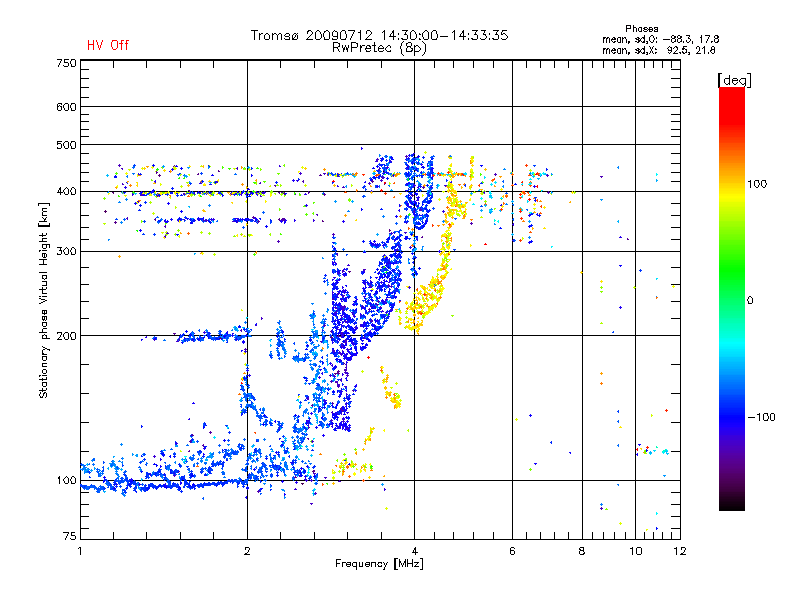Click the 'Frequency [MHz]' axis title
Image resolution: width=800 pixels, height=600 pixels.
[x=379, y=564]
